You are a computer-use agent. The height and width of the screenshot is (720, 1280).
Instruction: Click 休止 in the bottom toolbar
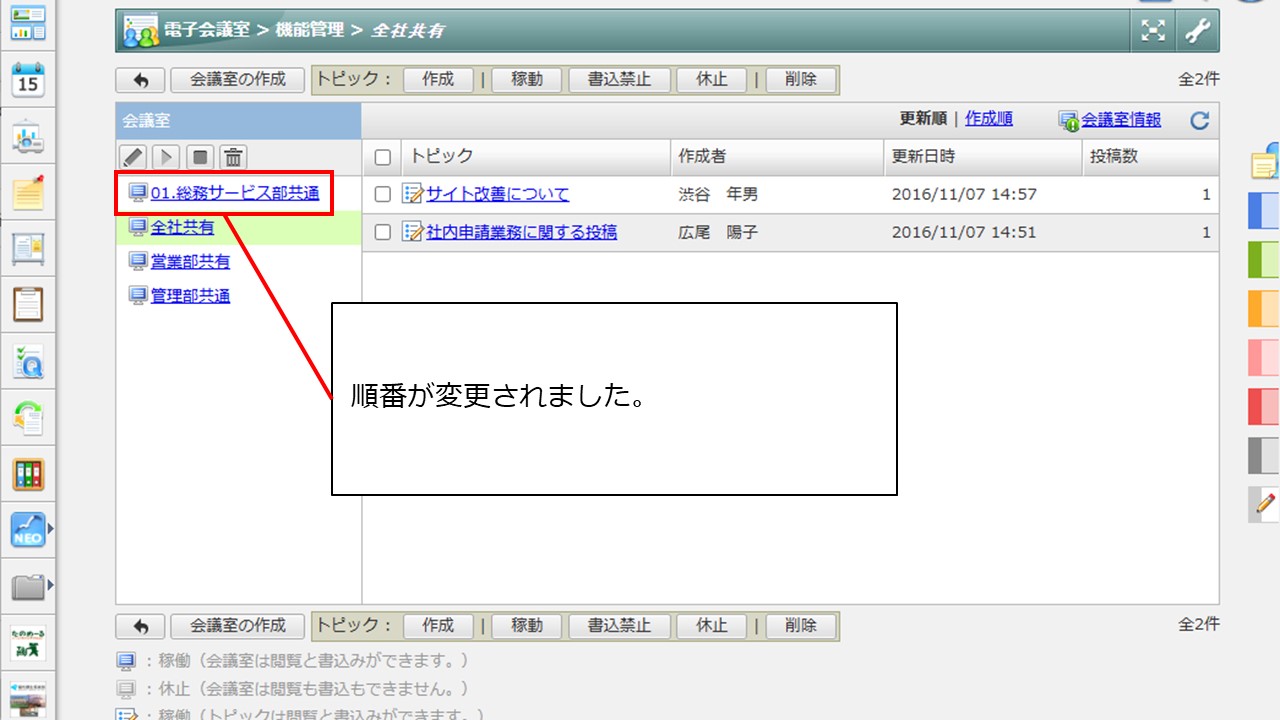[x=712, y=626]
